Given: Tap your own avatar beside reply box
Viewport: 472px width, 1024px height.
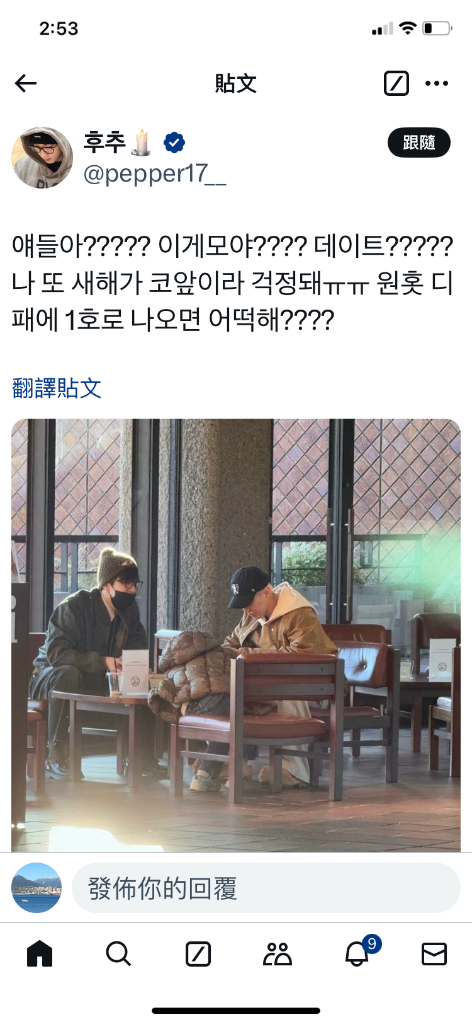Looking at the screenshot, I should [x=37, y=888].
